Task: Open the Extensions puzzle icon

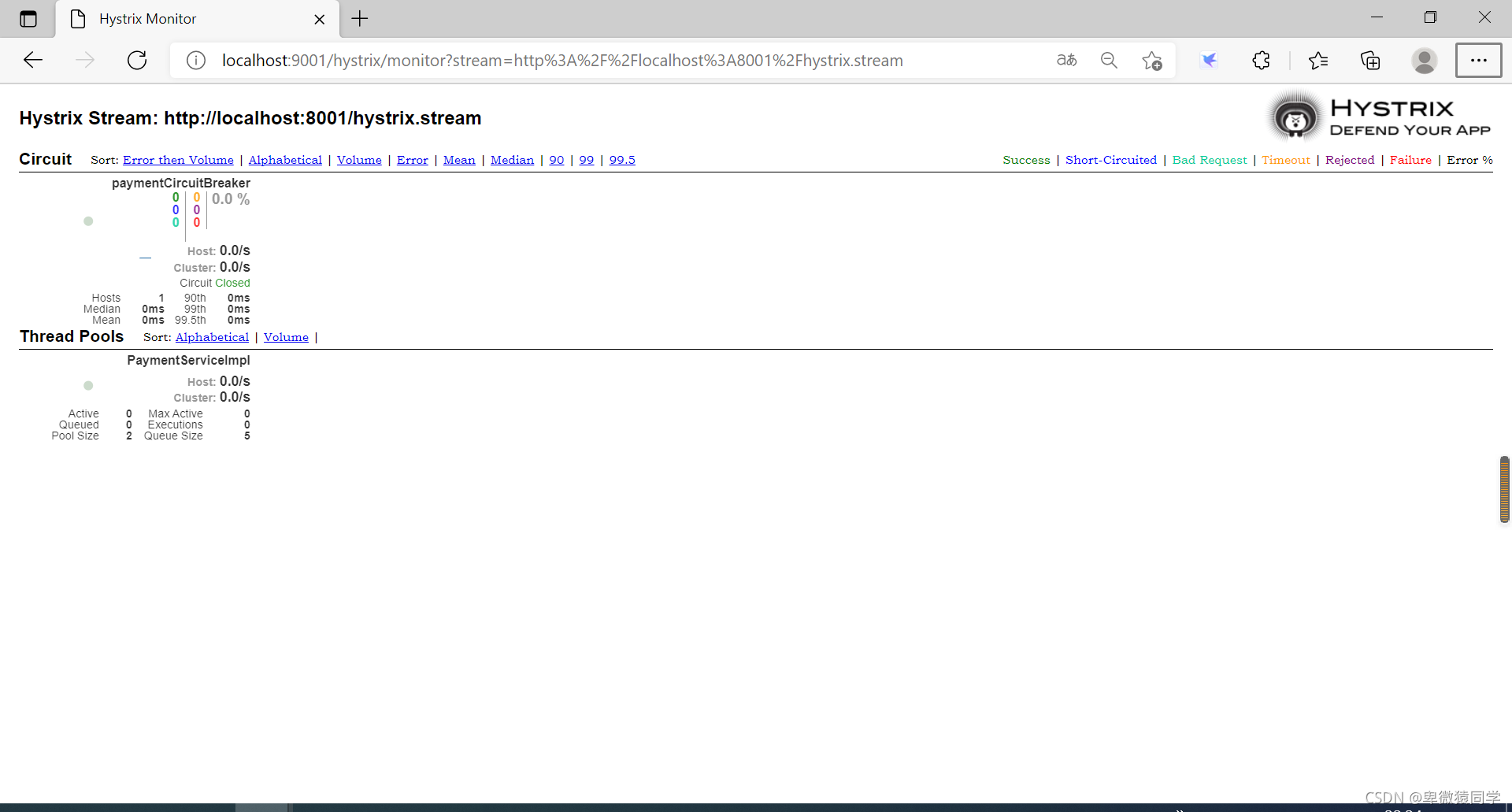Action: tap(1261, 60)
